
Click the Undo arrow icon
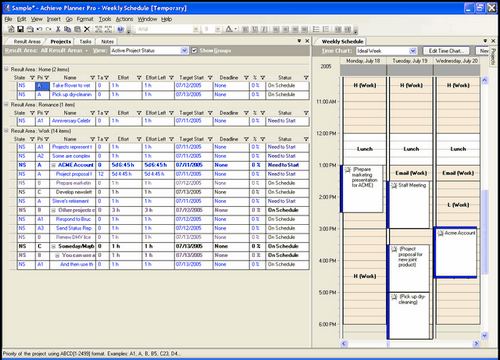pos(39,29)
